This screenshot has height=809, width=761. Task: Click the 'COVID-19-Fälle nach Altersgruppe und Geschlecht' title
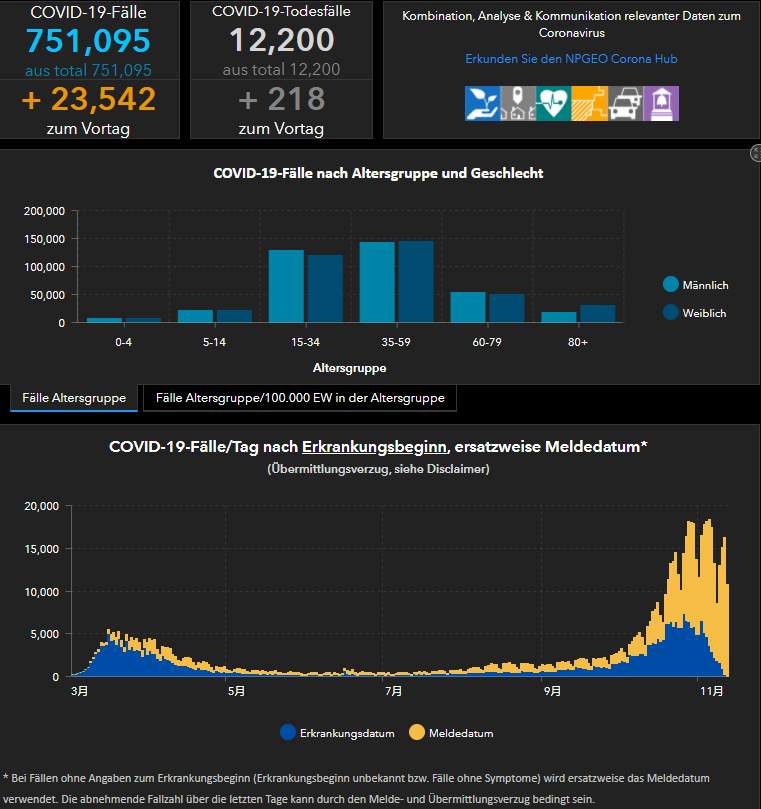point(378,173)
